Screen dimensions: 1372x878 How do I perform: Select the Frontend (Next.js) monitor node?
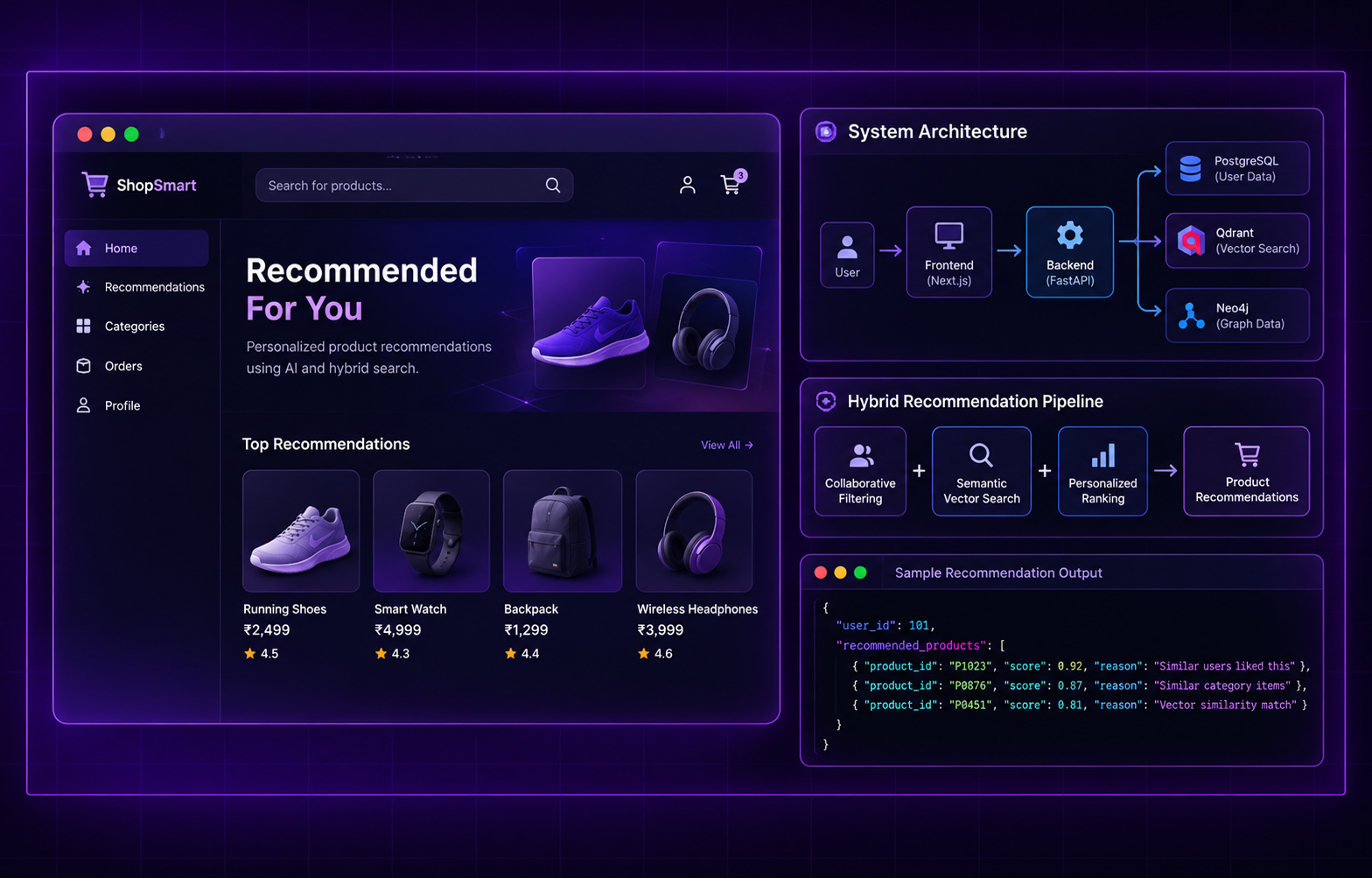(948, 252)
